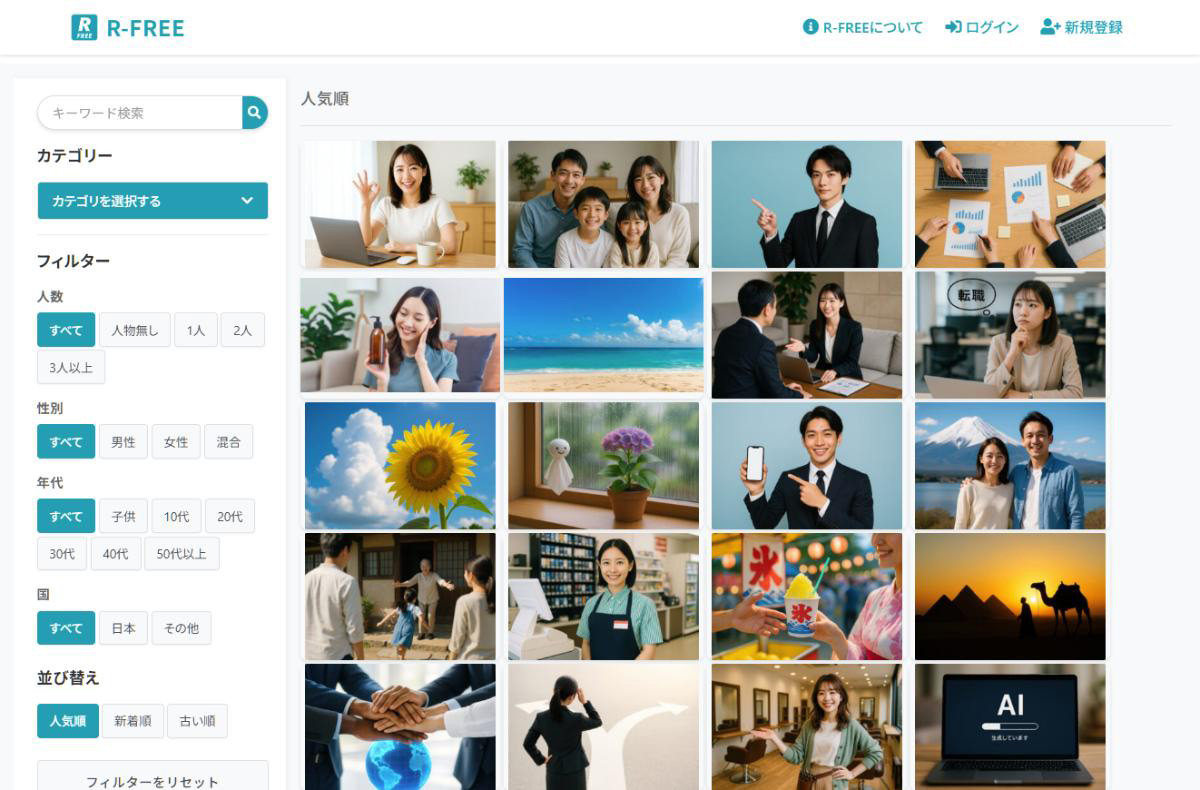Select the 20代 age filter

230,516
